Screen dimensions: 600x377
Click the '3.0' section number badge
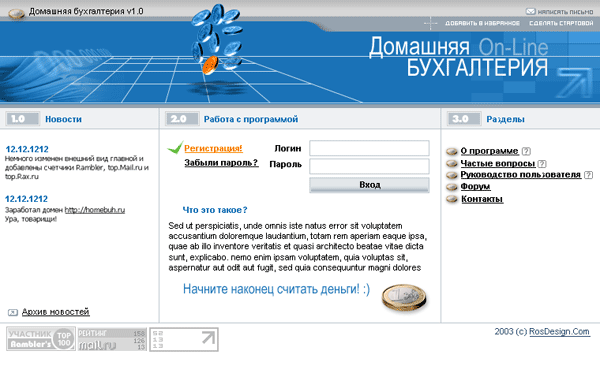464,119
